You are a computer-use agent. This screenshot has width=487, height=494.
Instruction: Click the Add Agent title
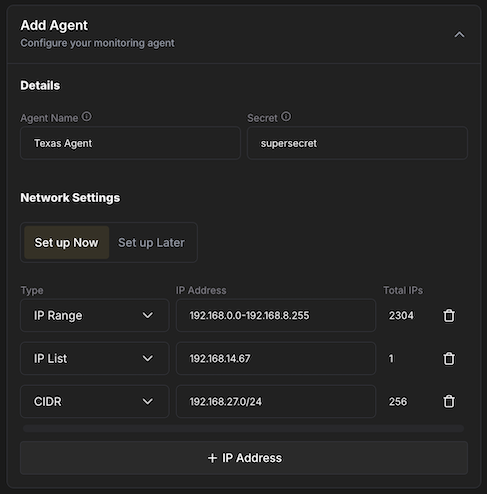(x=54, y=25)
